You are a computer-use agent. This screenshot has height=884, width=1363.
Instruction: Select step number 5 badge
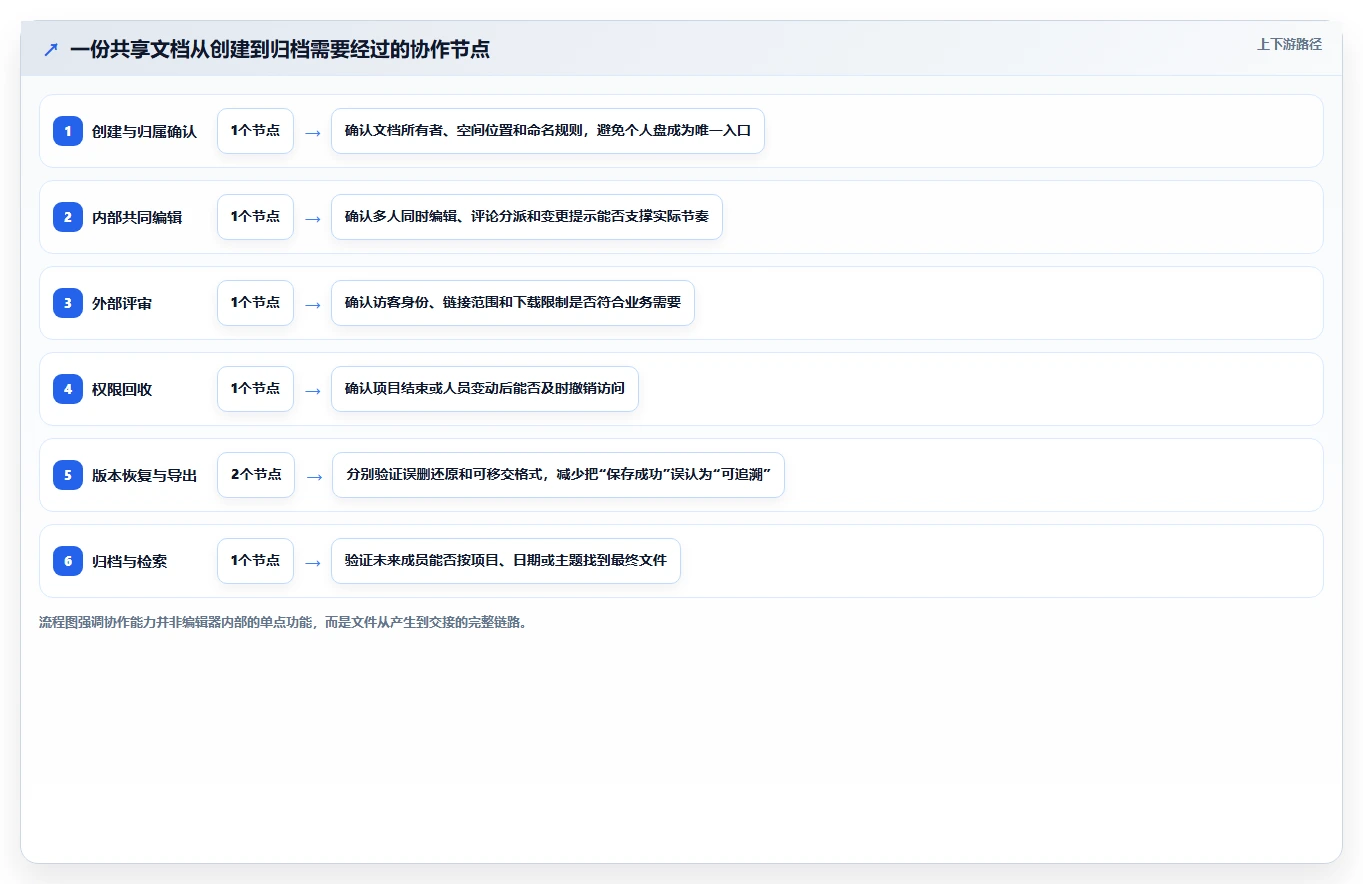[x=68, y=475]
